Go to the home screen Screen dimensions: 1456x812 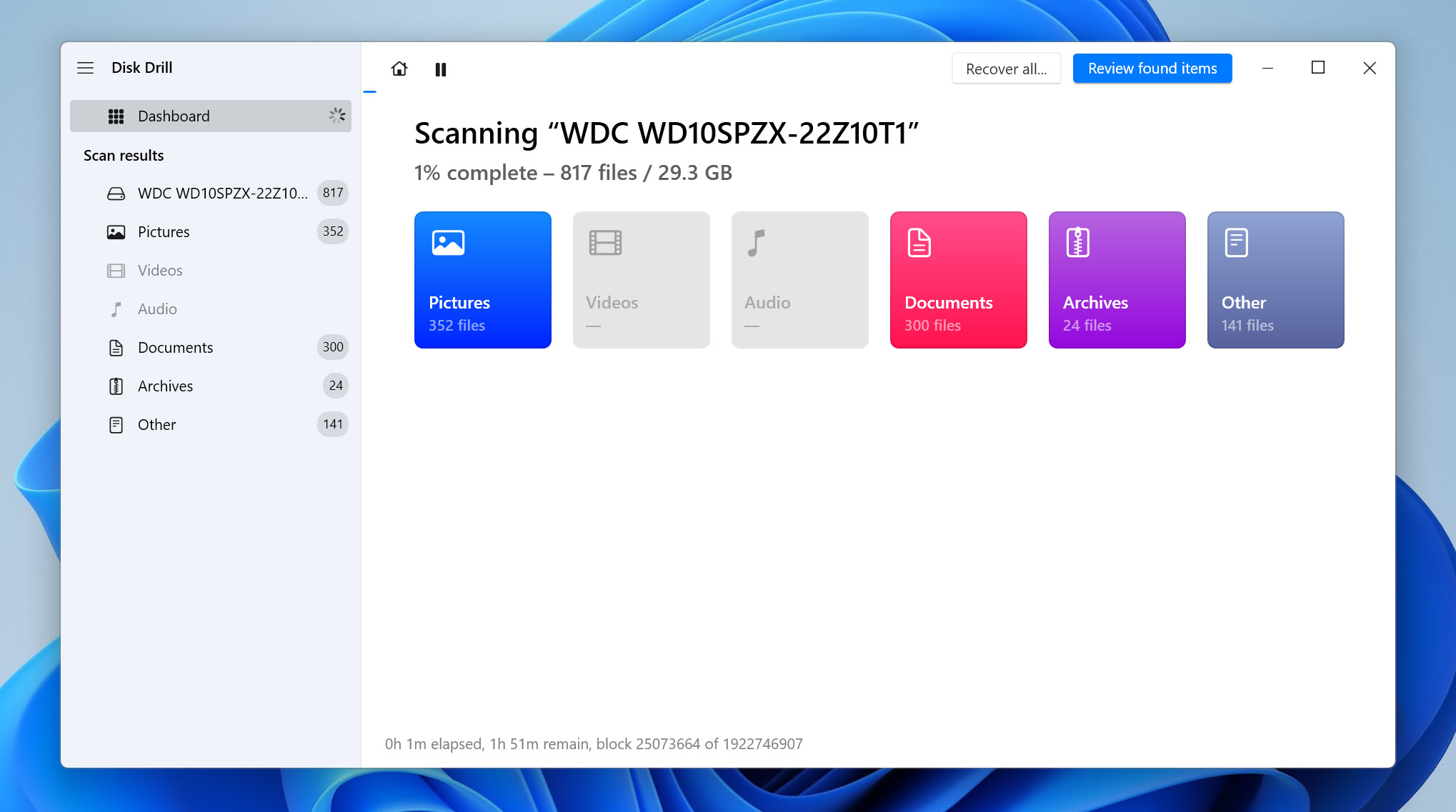(399, 69)
